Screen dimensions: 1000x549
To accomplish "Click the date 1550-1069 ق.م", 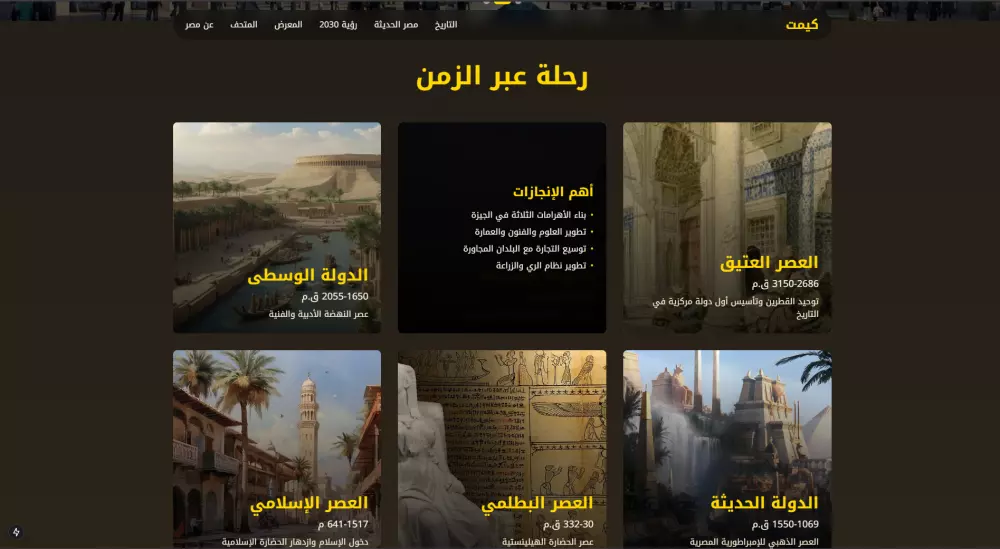I will point(785,524).
